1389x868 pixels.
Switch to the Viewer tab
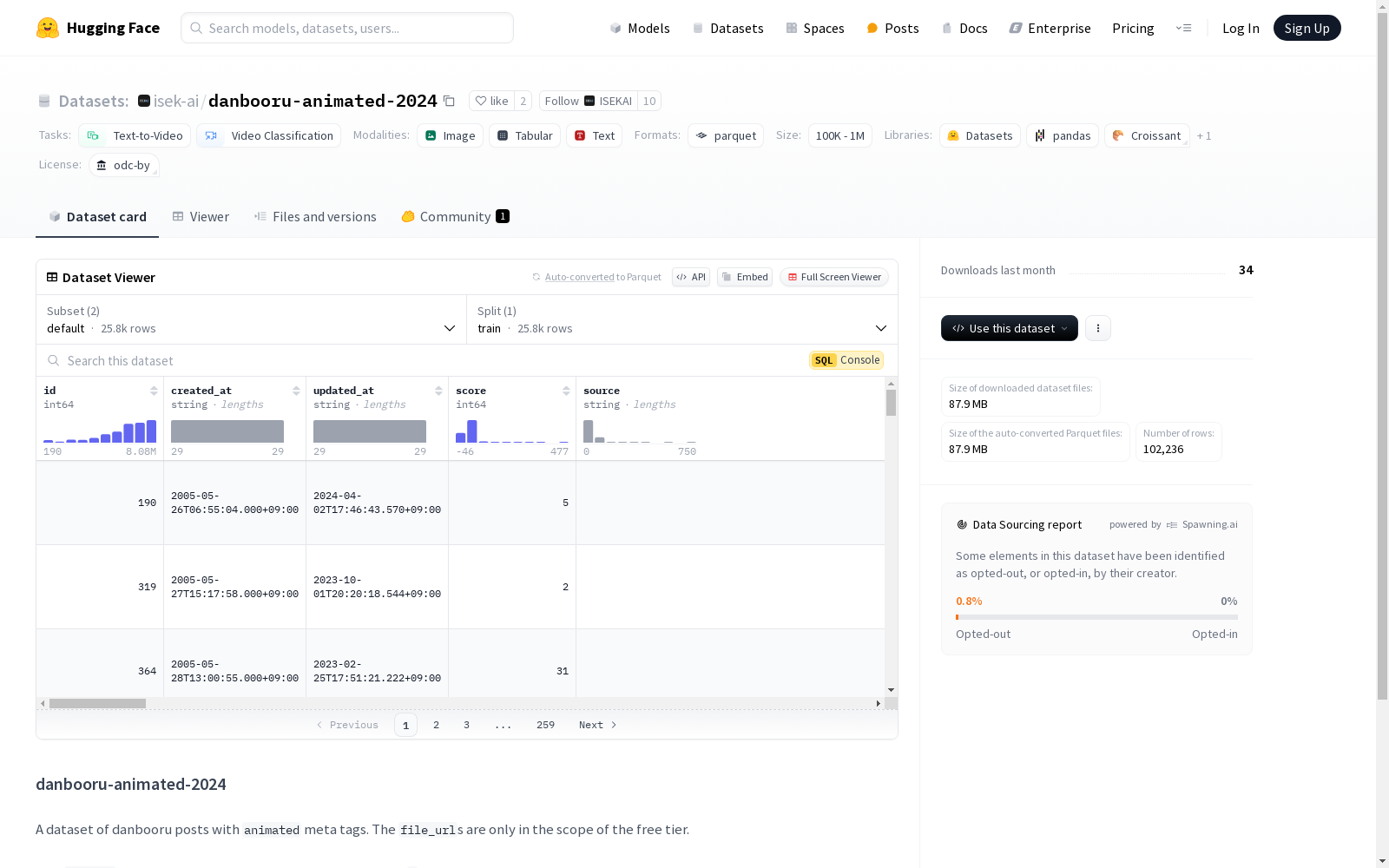(x=201, y=217)
